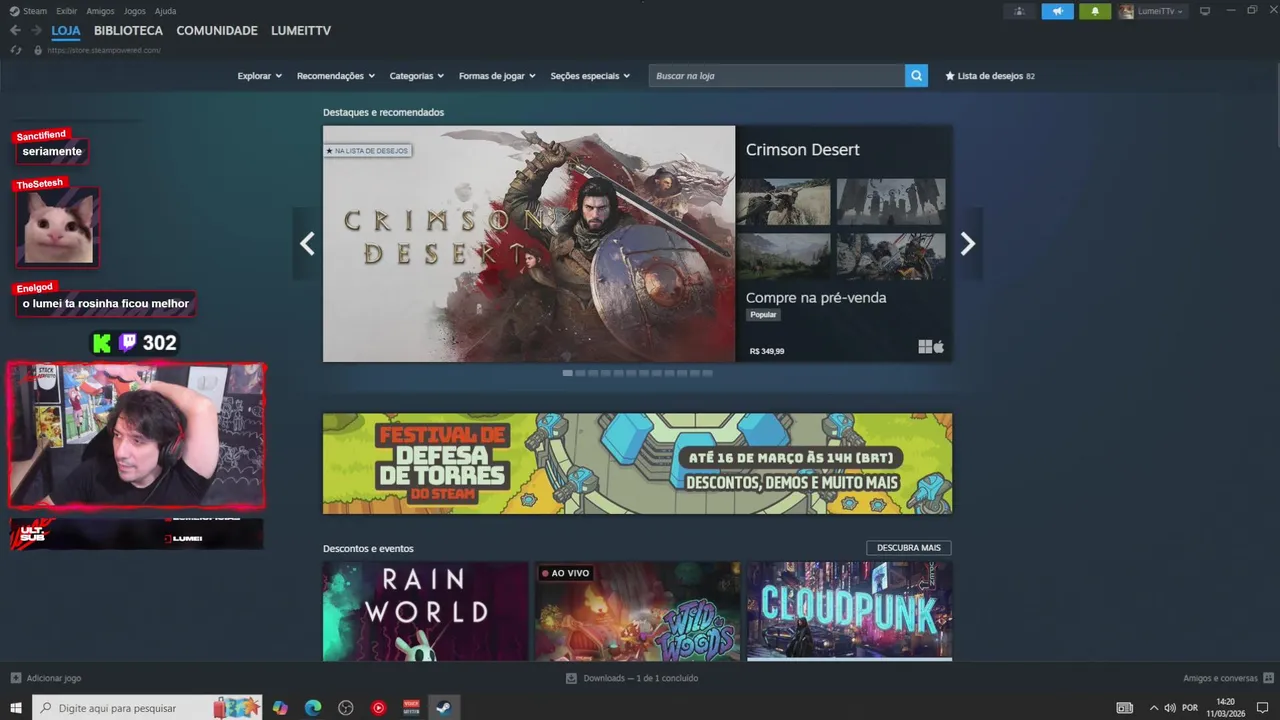
Task: View top-right Crimson Desert screenshot
Action: tap(891, 202)
